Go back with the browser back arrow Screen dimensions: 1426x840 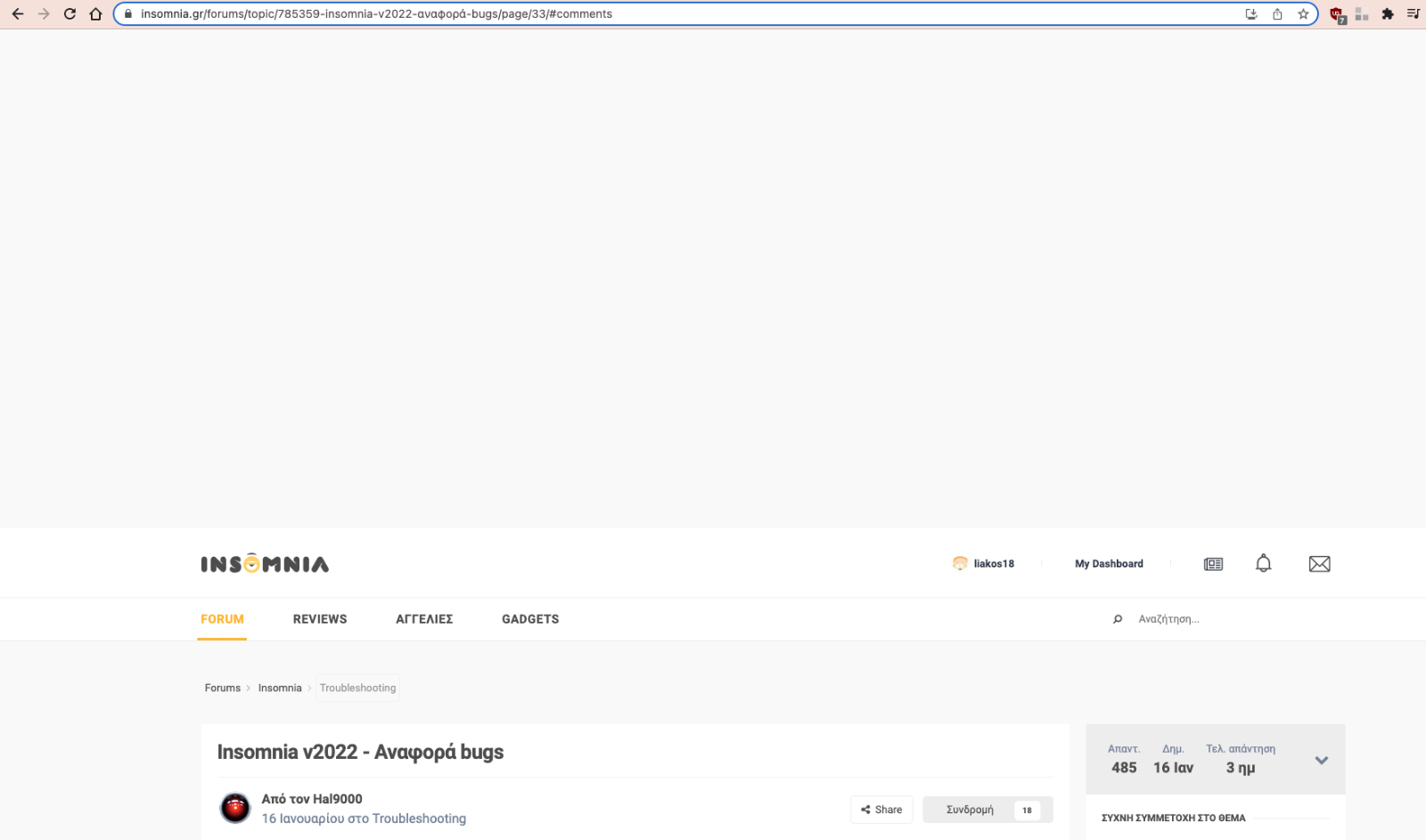[x=18, y=14]
